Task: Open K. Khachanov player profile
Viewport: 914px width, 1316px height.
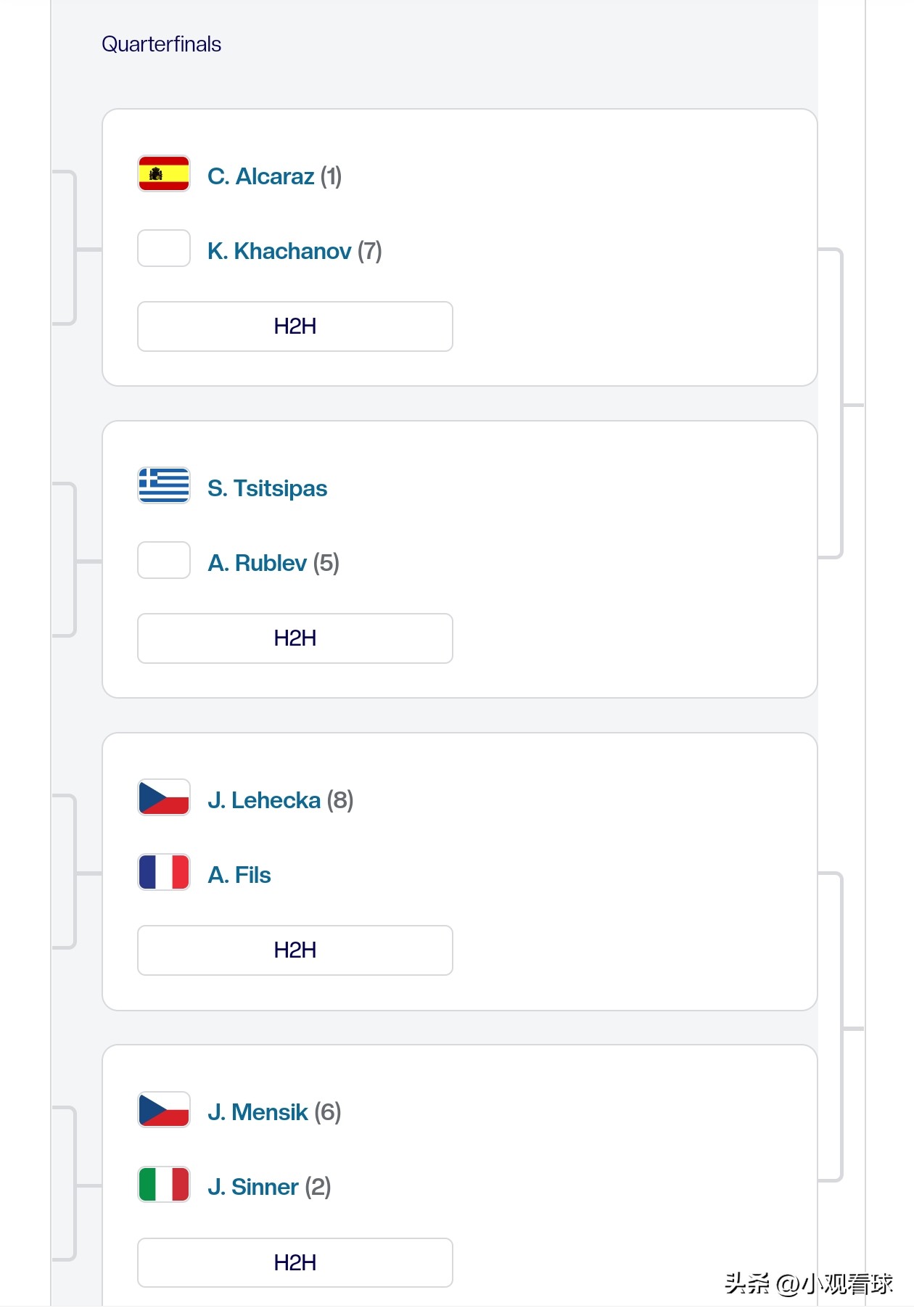Action: 279,251
